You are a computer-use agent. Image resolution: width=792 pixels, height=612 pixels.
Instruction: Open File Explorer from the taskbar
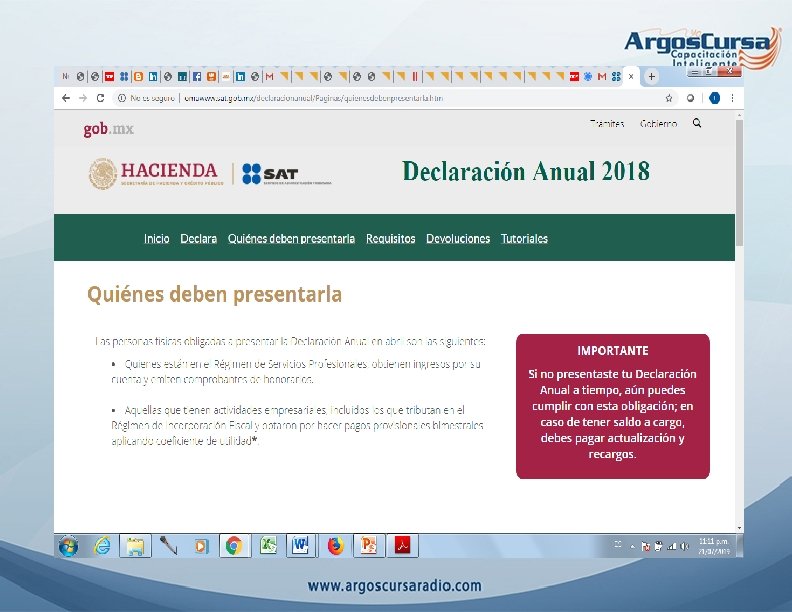pos(135,546)
